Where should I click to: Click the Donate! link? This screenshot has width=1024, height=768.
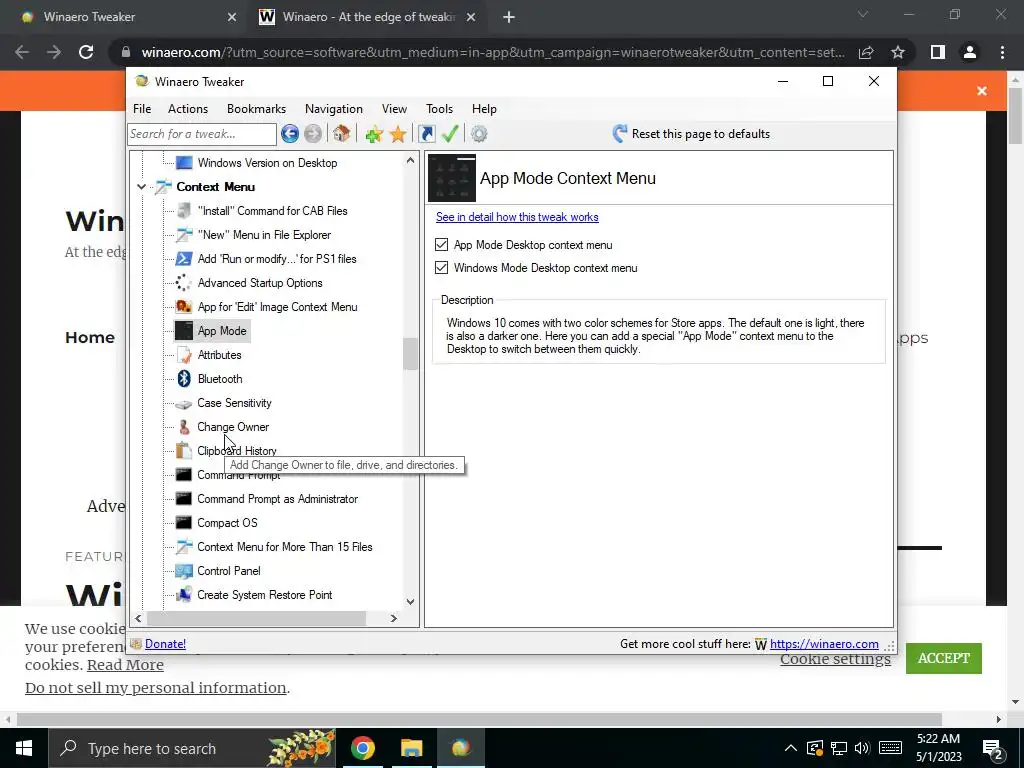[165, 644]
